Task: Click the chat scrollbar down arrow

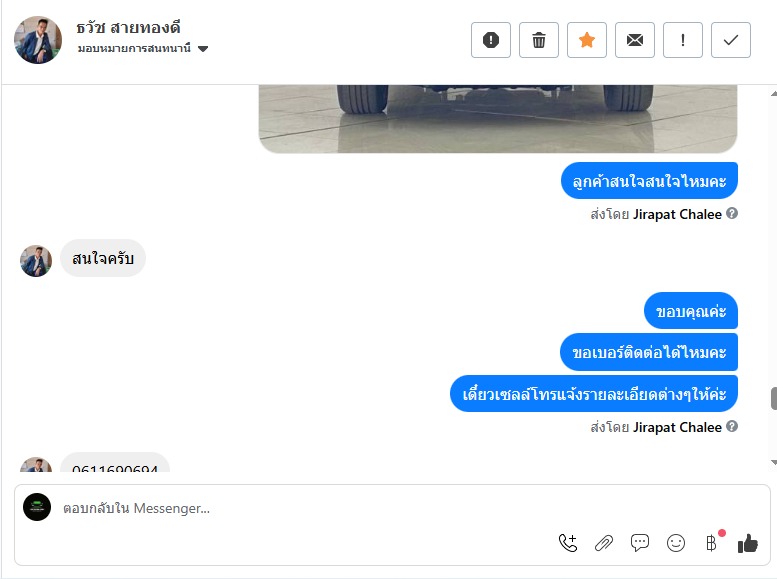Action: (774, 462)
